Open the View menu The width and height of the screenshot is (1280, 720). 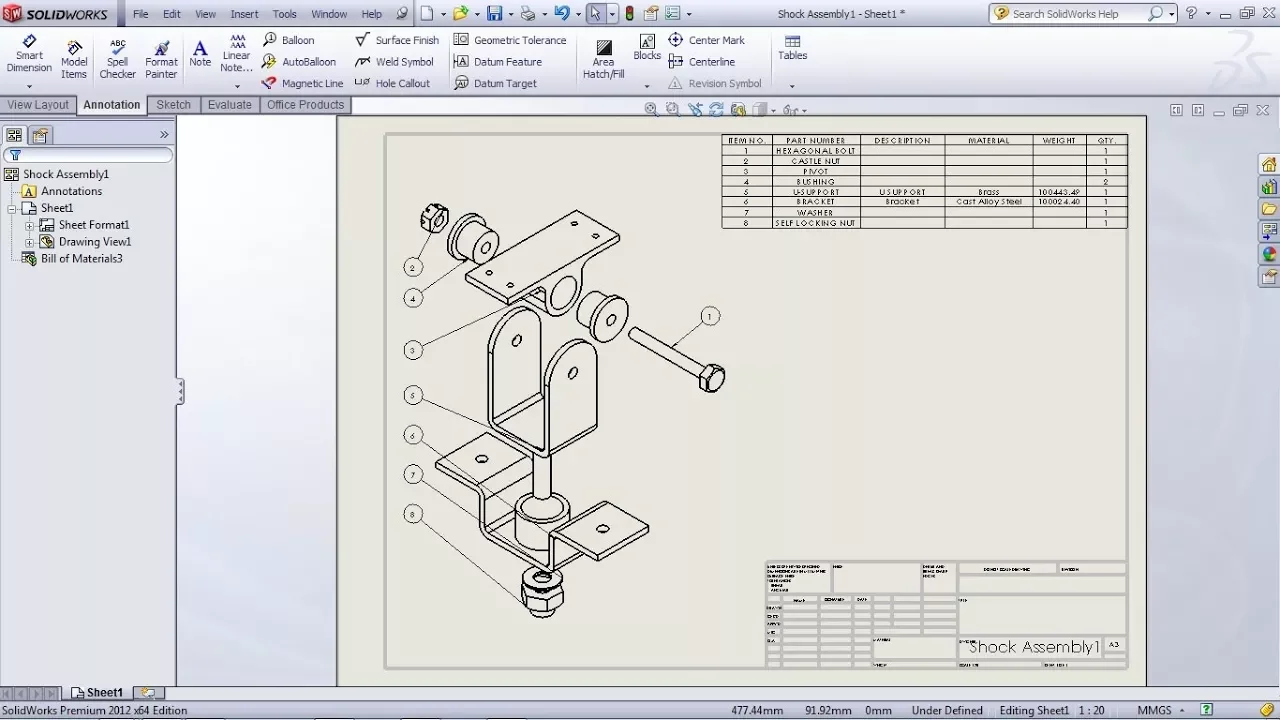(x=205, y=14)
